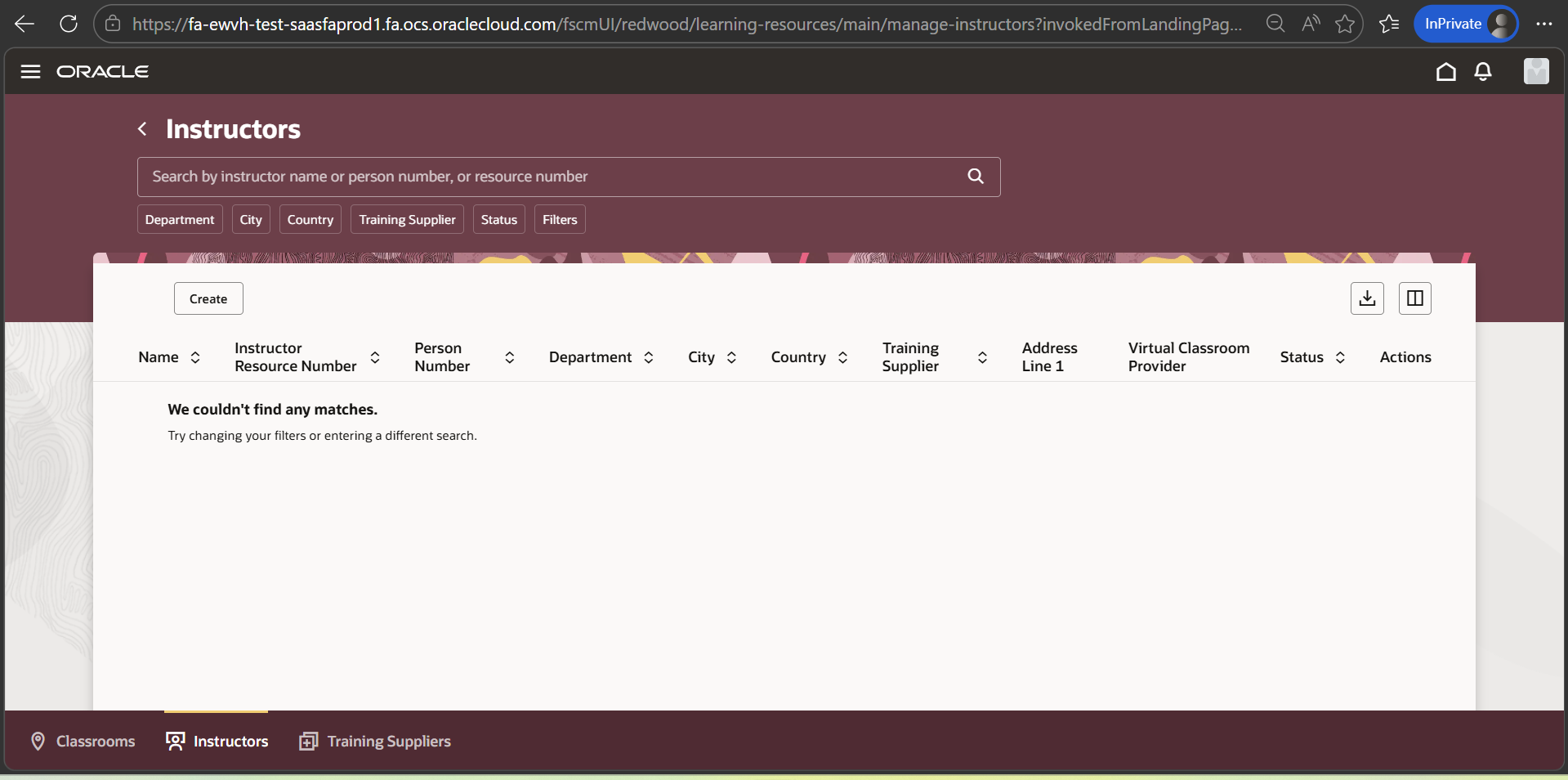Screen dimensions: 1568x780
Task: View site information via the lock icon
Action: (113, 24)
